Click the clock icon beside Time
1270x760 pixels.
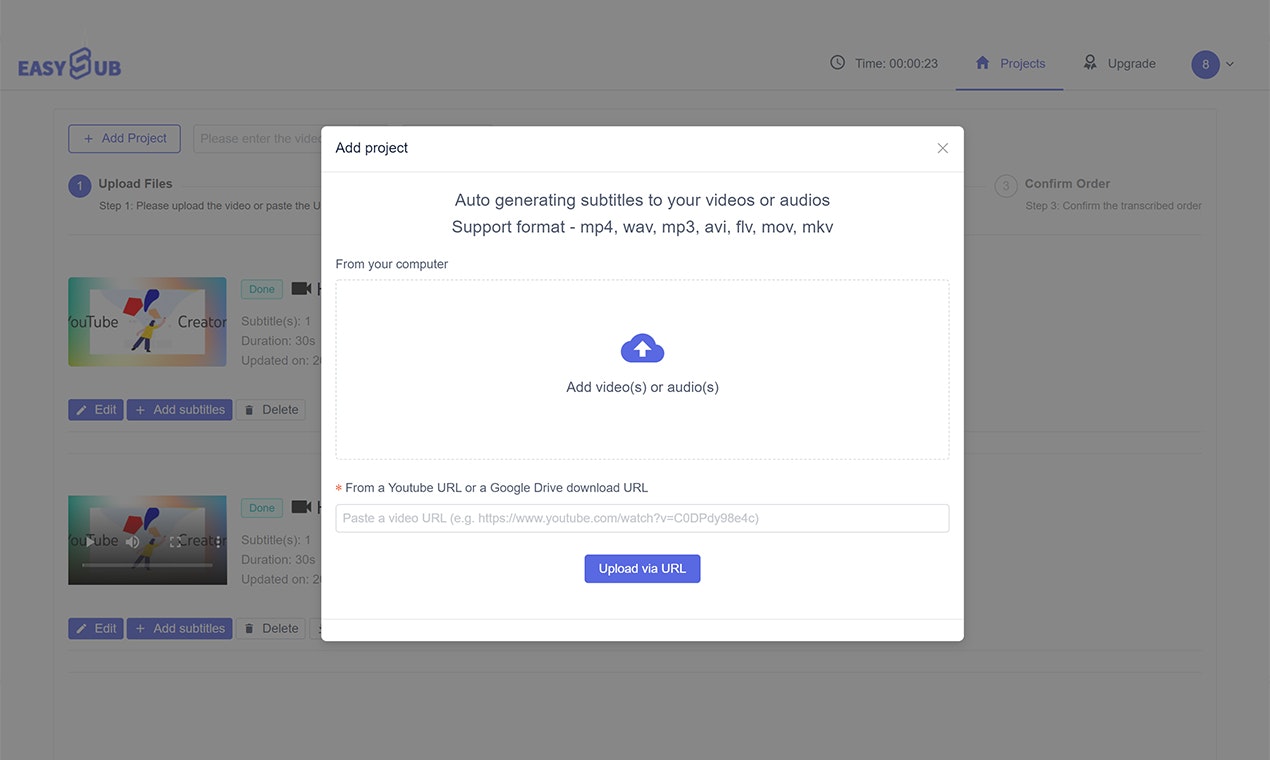tap(838, 62)
